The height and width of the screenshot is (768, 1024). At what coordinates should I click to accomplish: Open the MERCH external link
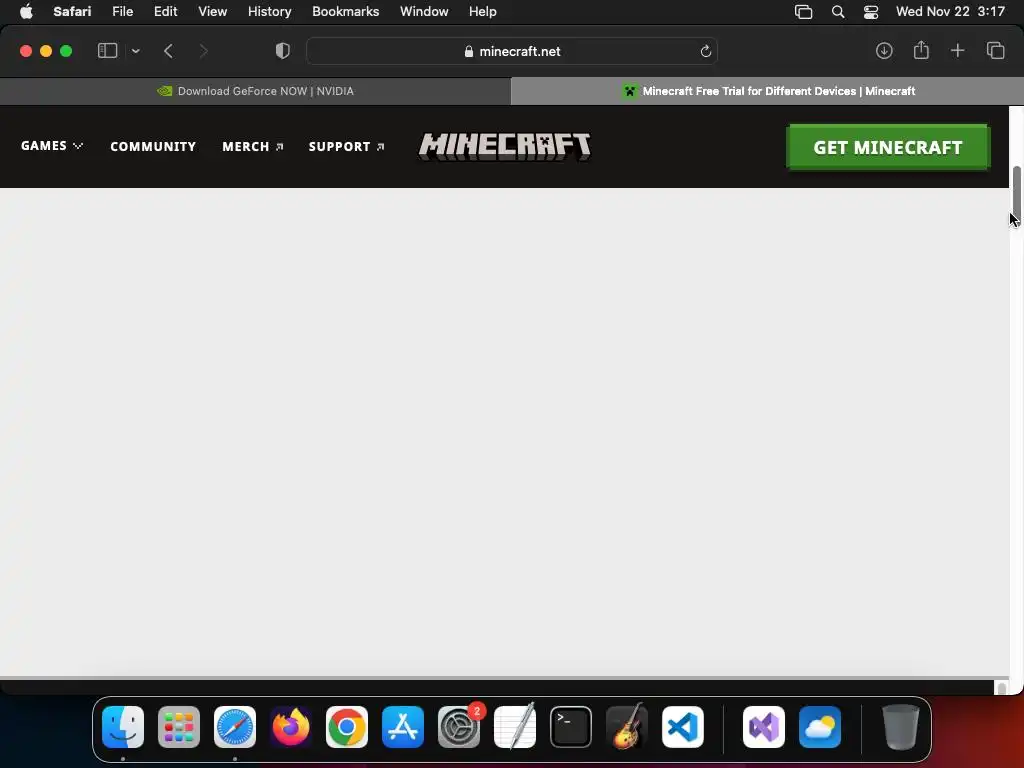click(253, 146)
